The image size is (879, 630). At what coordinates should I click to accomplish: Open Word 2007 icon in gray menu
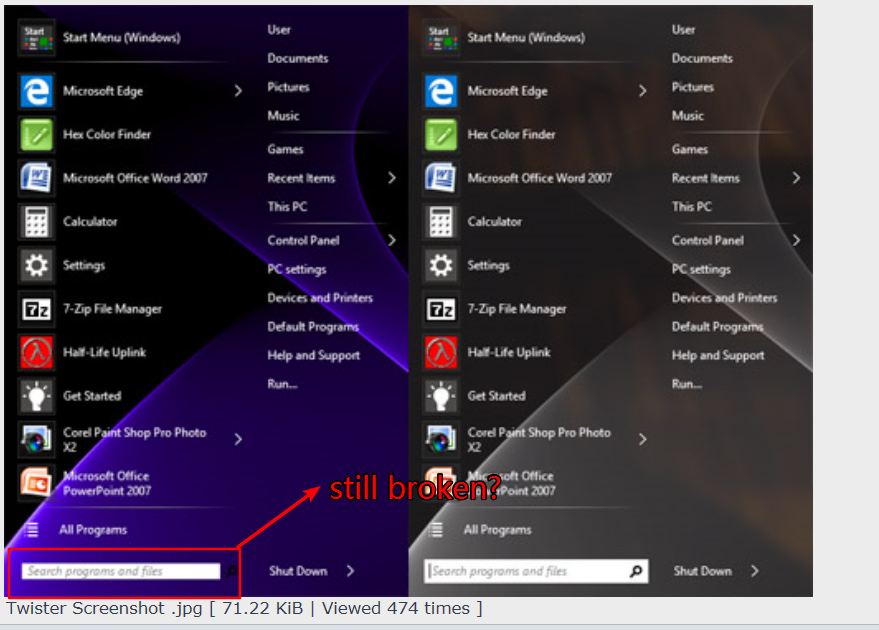point(441,178)
